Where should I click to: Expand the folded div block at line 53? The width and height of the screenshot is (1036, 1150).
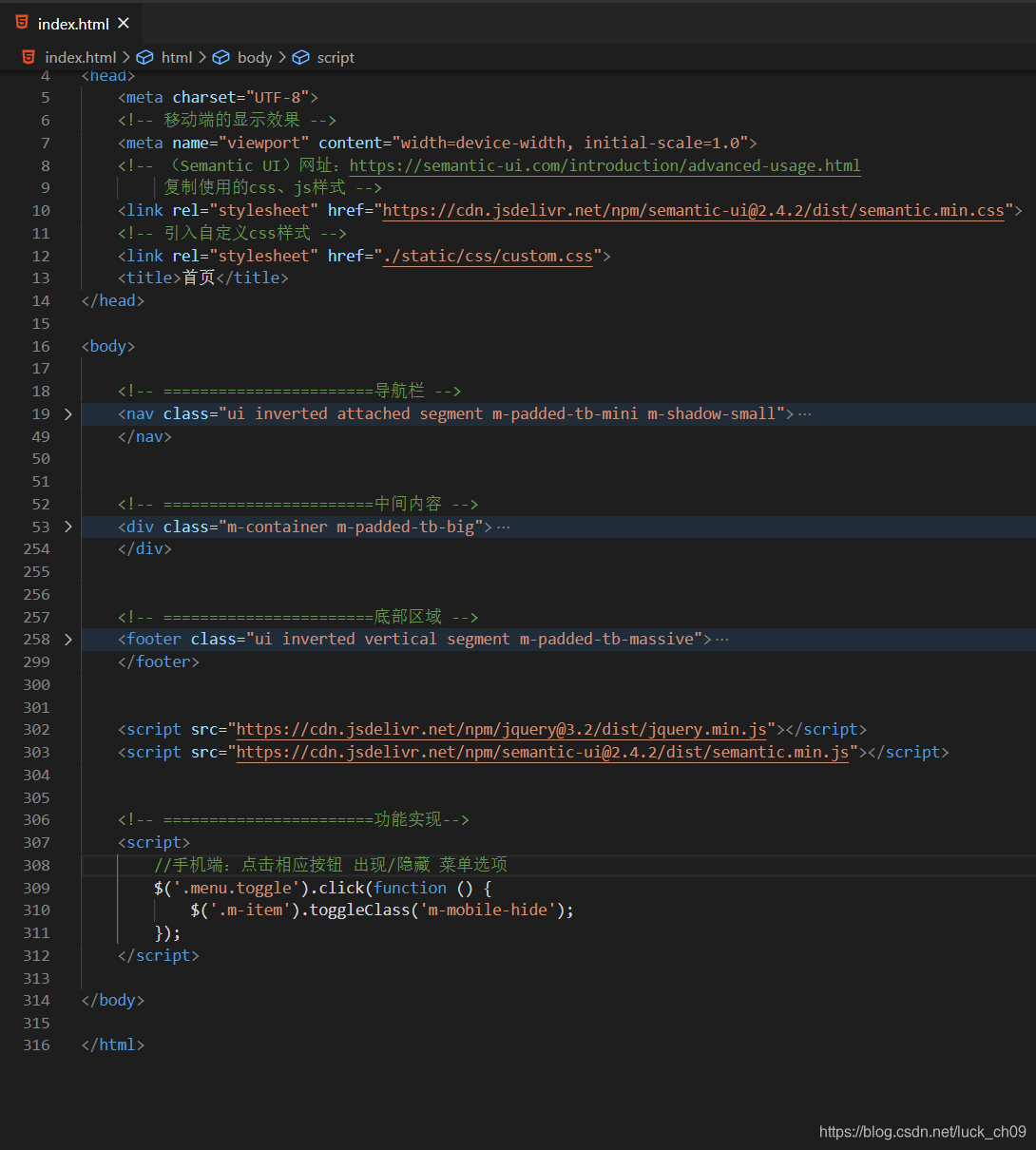click(67, 527)
